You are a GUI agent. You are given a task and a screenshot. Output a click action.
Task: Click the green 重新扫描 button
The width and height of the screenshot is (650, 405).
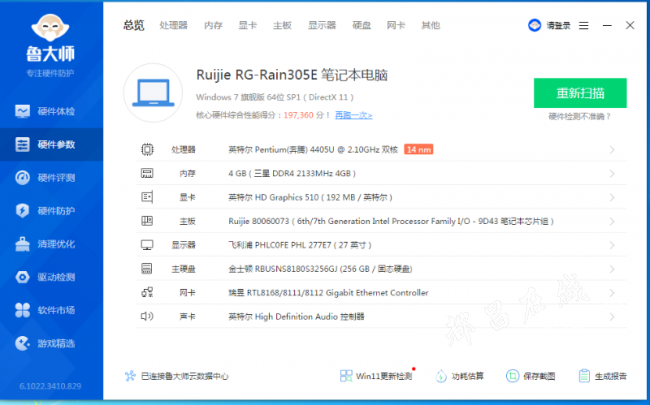click(x=580, y=93)
